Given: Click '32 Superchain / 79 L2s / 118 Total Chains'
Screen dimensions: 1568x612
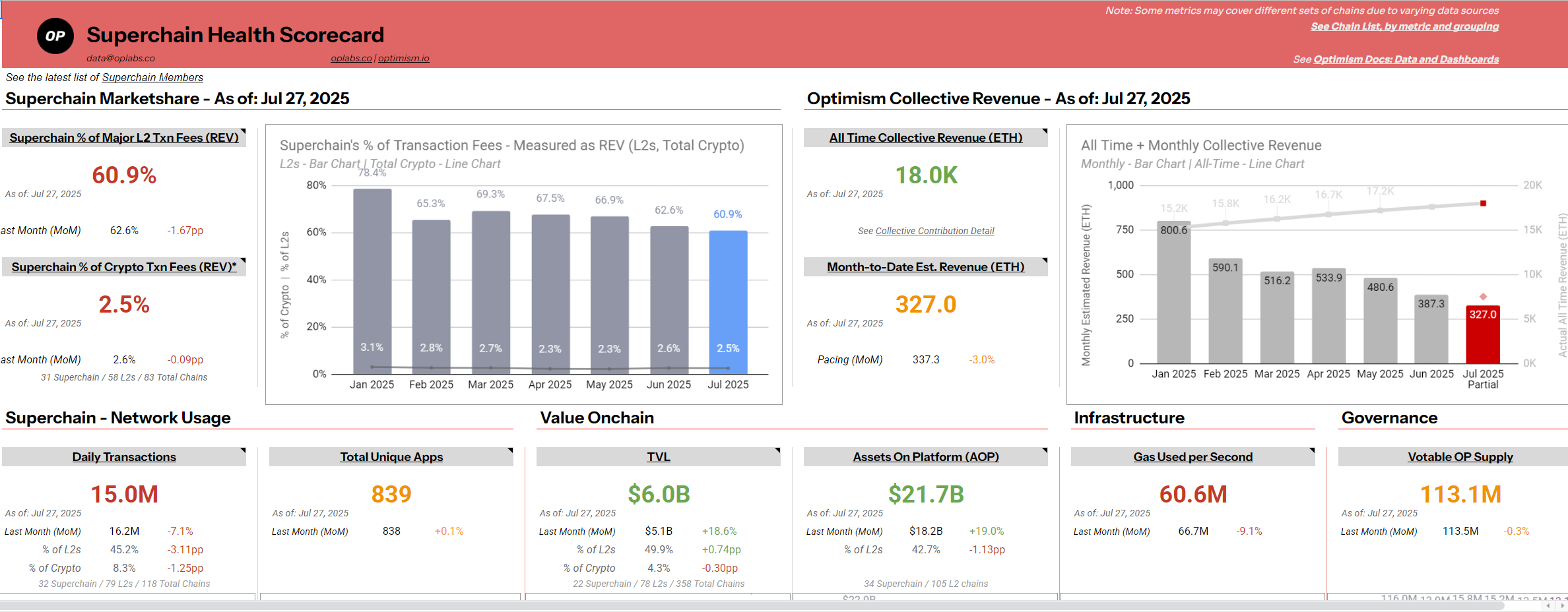Looking at the screenshot, I should tap(124, 584).
